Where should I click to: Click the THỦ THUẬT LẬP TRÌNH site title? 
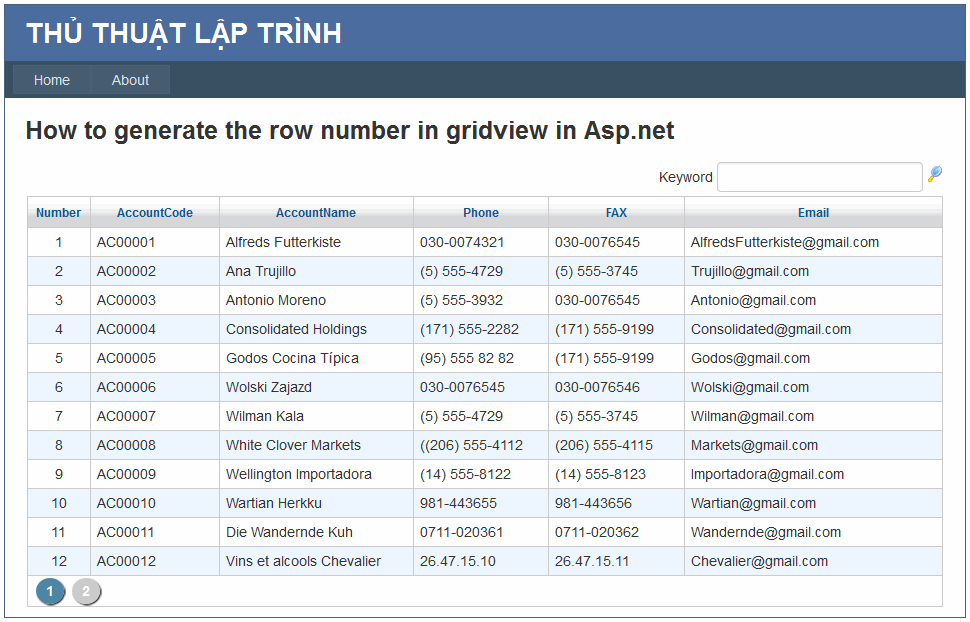[185, 33]
